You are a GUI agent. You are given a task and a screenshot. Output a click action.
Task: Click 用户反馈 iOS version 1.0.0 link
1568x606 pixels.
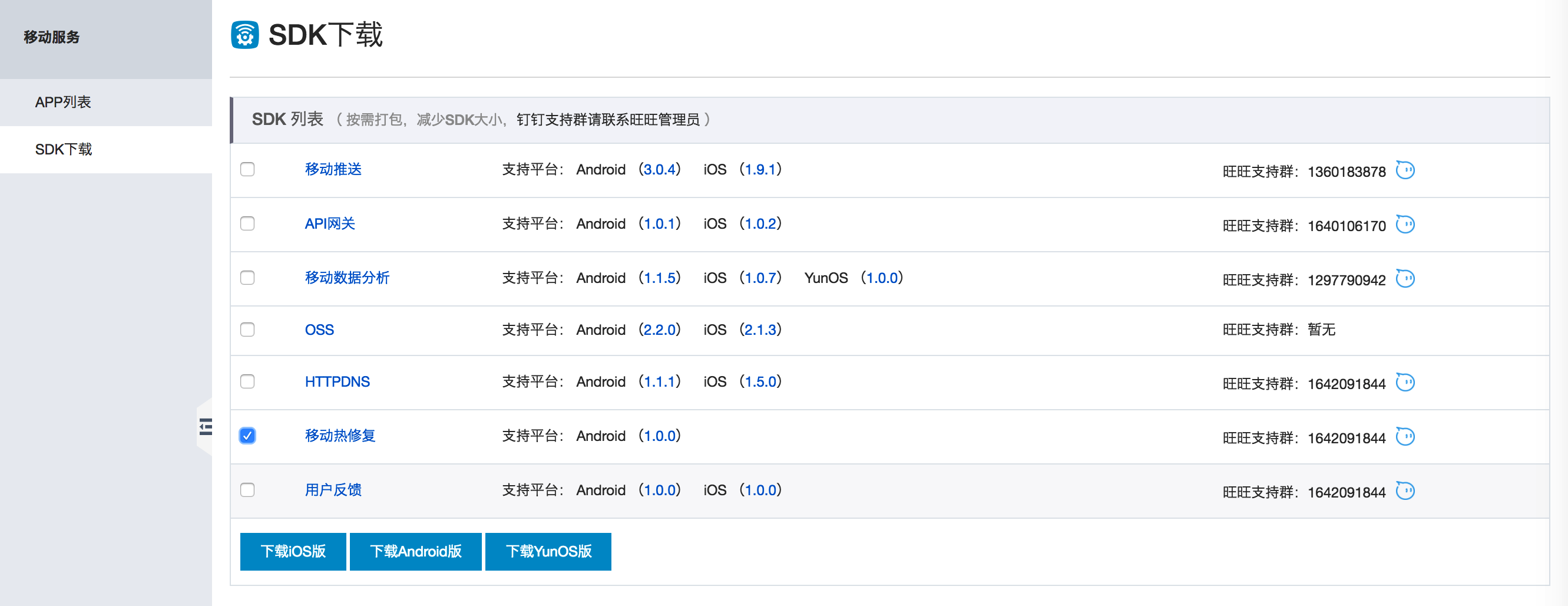(x=760, y=490)
